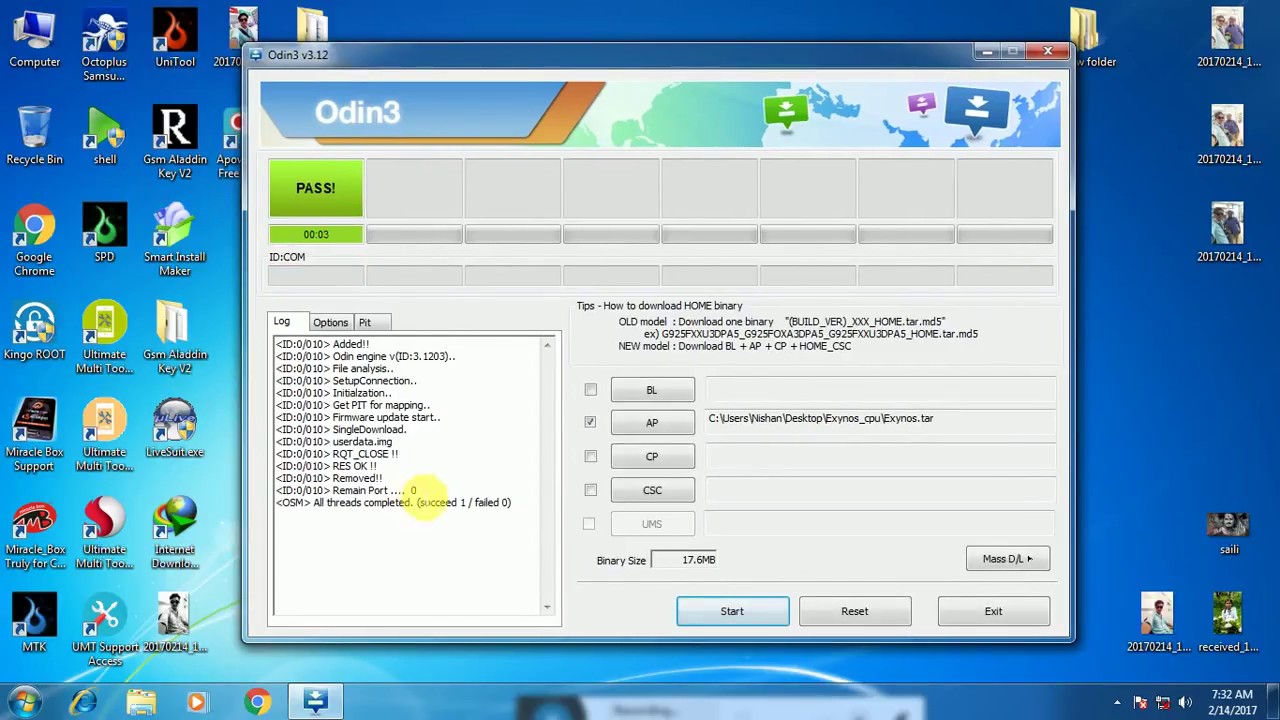The image size is (1280, 720).
Task: Open the received_1... image file
Action: pos(1228,623)
